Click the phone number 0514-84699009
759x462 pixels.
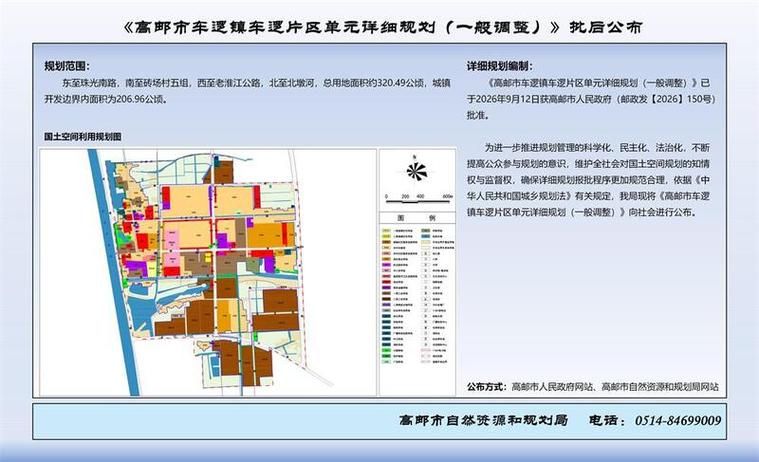click(x=678, y=420)
